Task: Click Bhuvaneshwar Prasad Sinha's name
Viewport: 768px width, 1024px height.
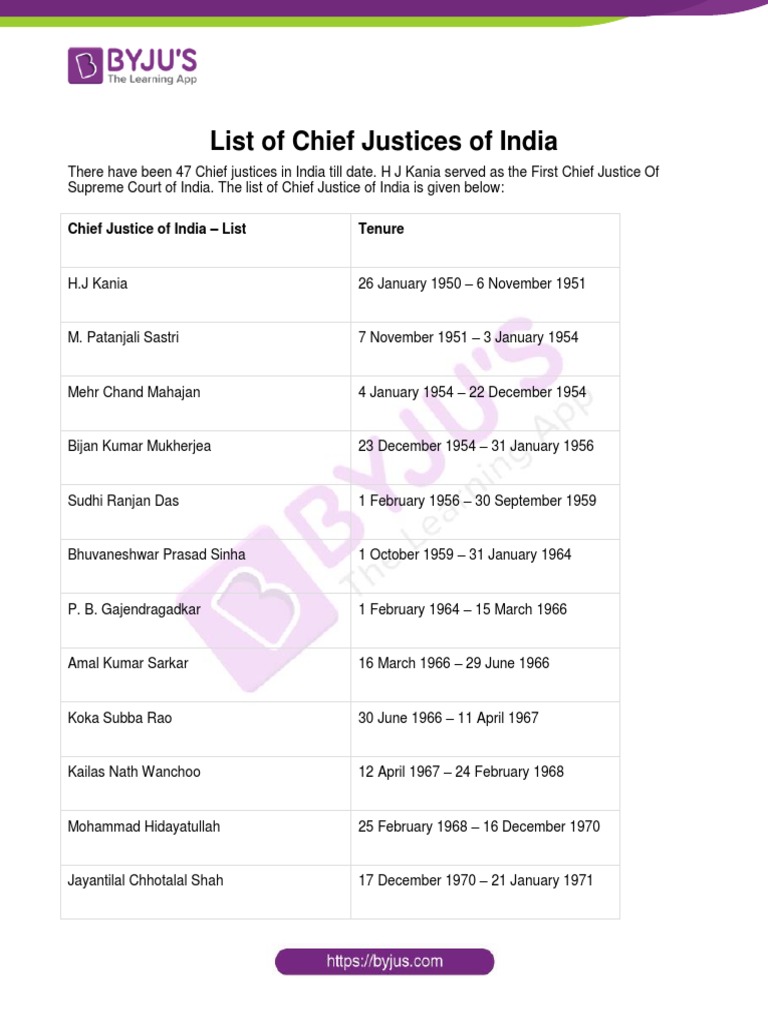Action: (157, 554)
